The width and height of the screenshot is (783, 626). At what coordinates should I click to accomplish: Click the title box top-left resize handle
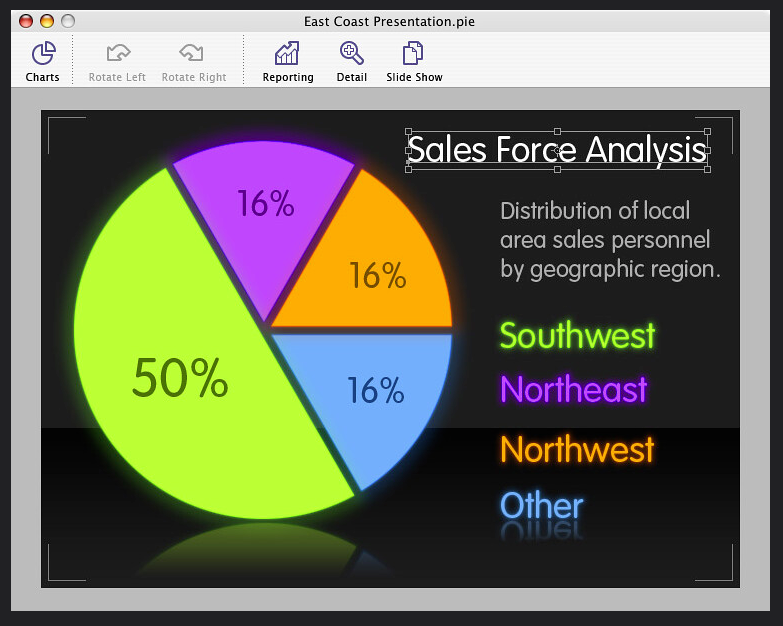tap(408, 131)
